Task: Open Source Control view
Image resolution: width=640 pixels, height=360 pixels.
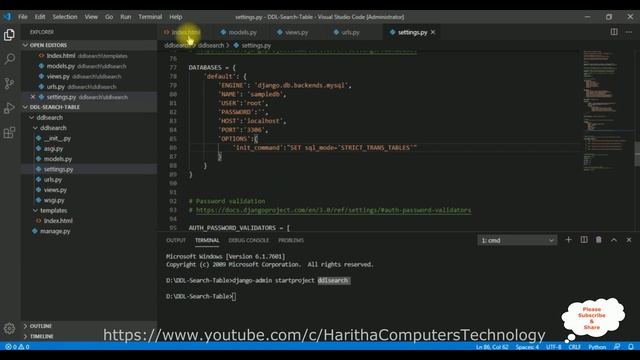Action: point(9,84)
